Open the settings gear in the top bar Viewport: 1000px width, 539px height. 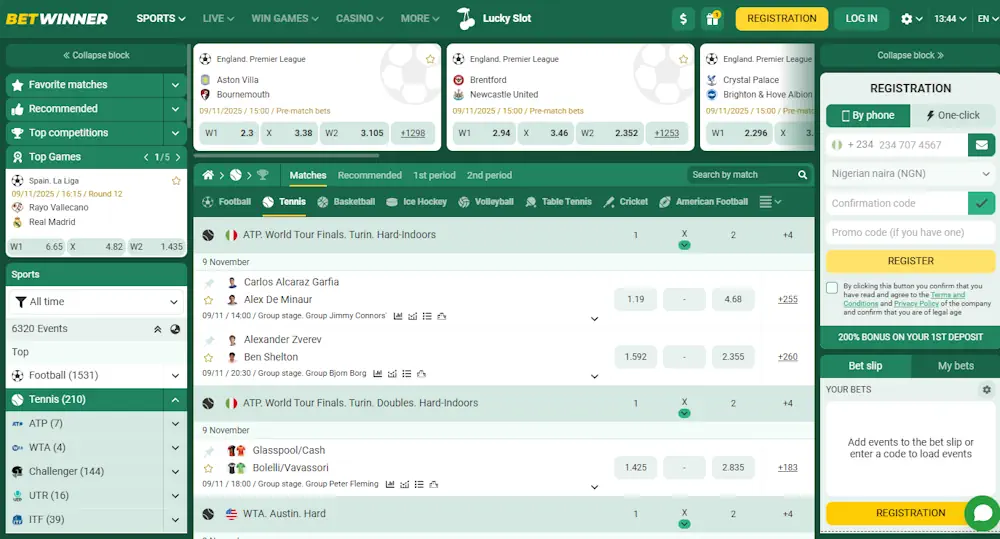click(906, 18)
